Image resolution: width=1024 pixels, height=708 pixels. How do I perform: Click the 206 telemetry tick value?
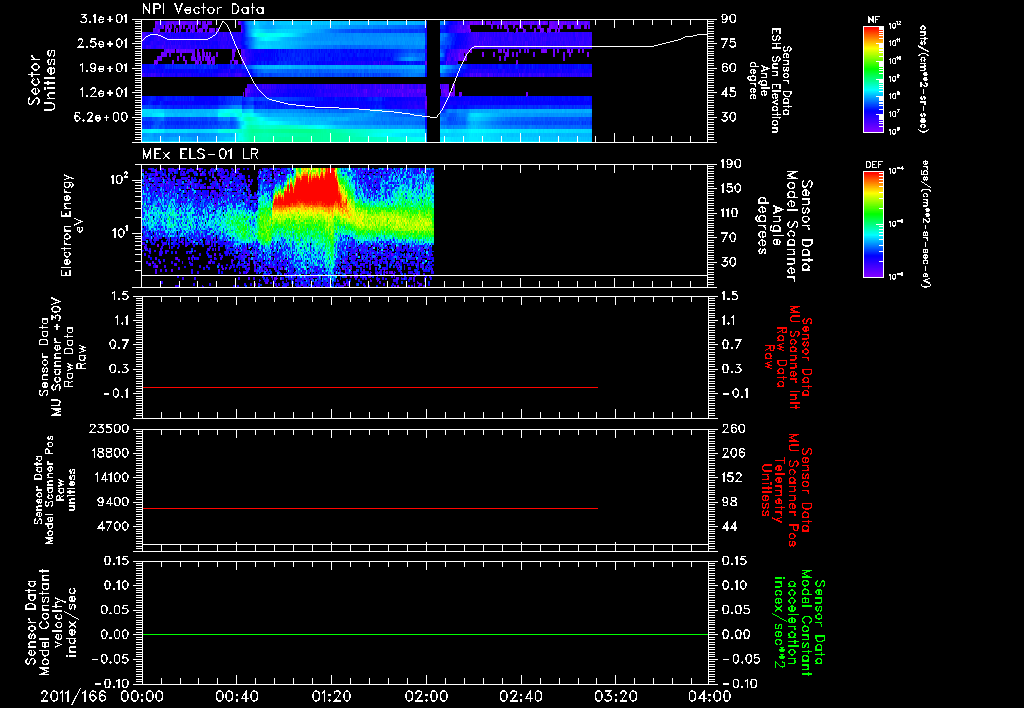coord(732,453)
